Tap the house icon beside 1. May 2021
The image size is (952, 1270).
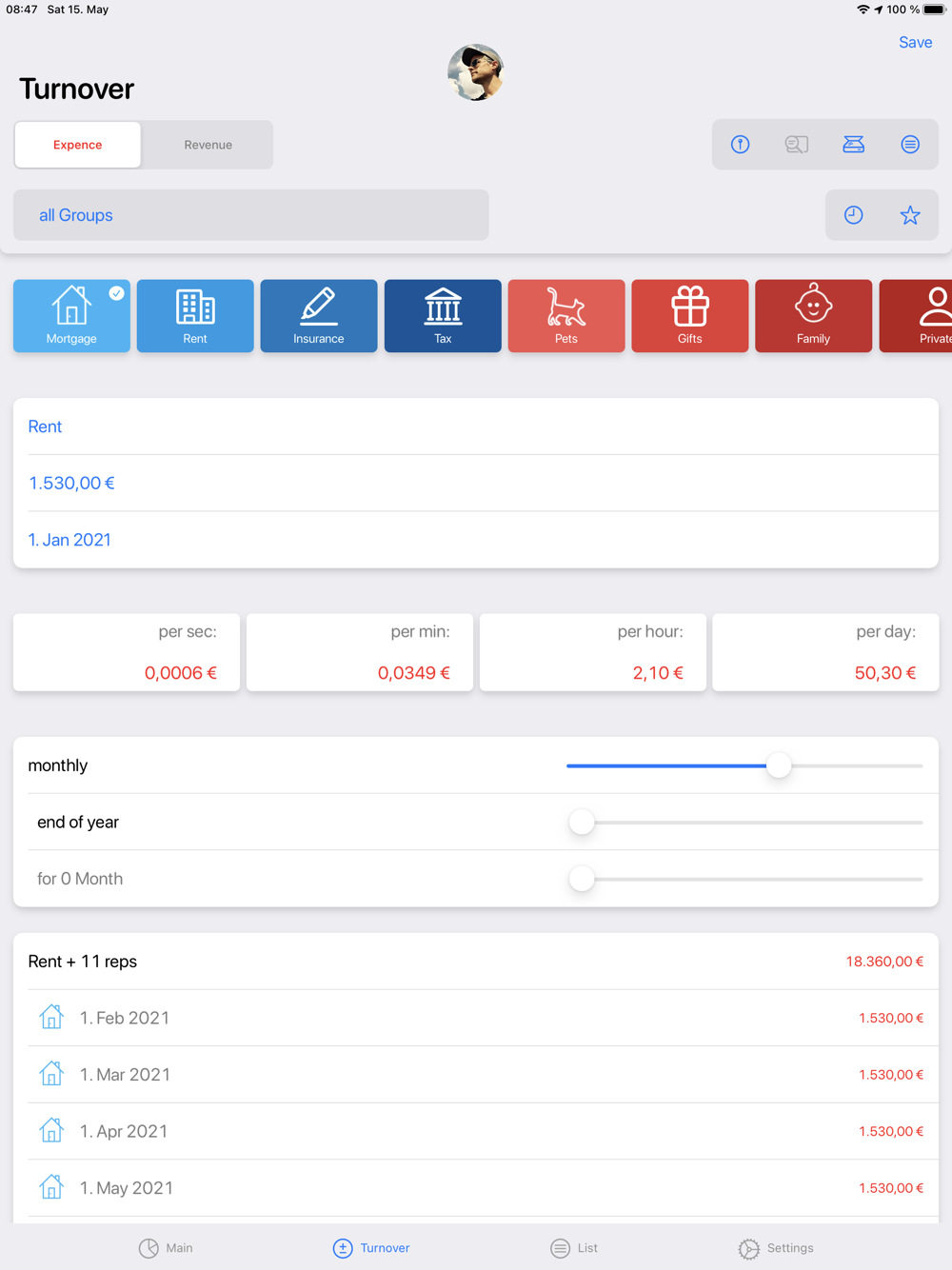tap(51, 1186)
